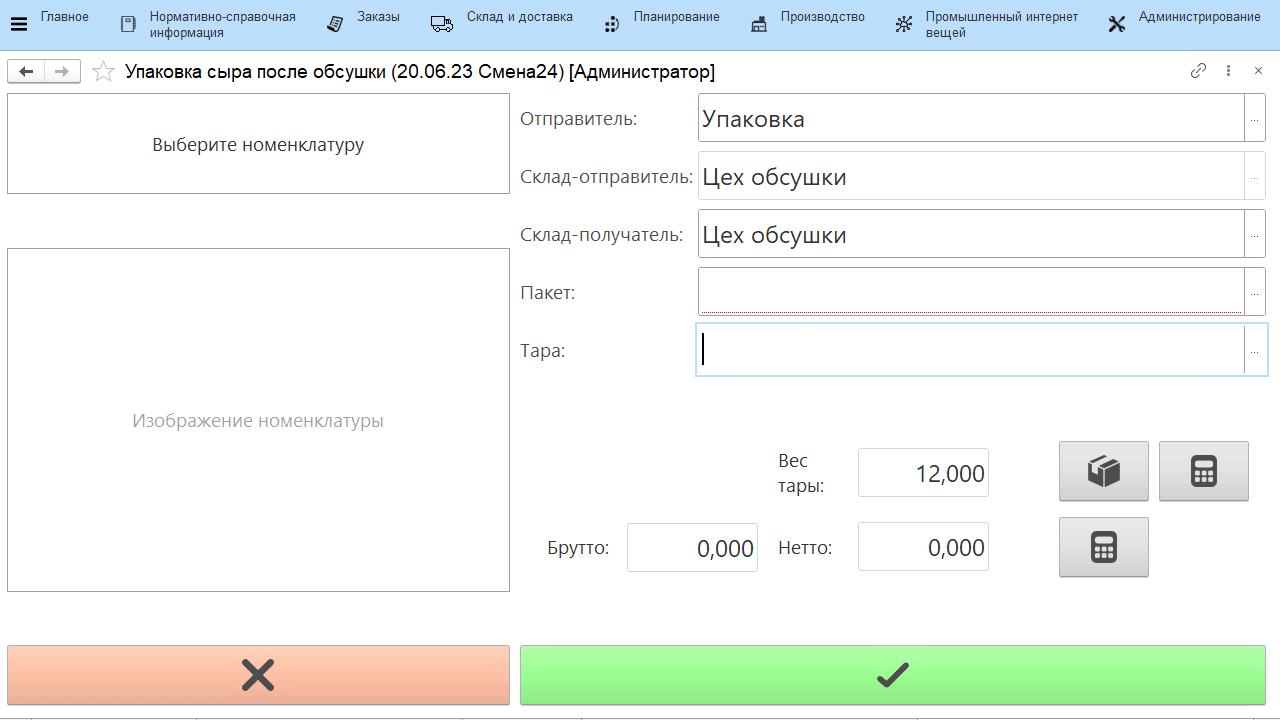Click the forward navigation arrow
Image resolution: width=1280 pixels, height=720 pixels.
coord(62,71)
